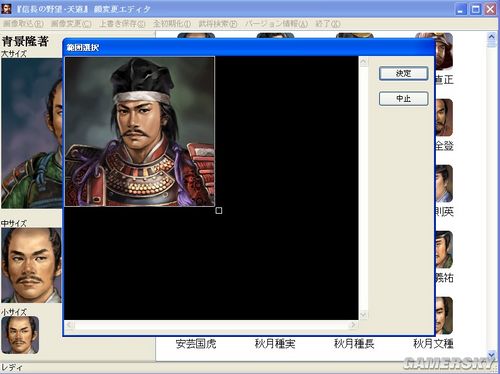Click the 中サイズ medium portrait preview
This screenshot has width=500, height=374.
(x=31, y=265)
